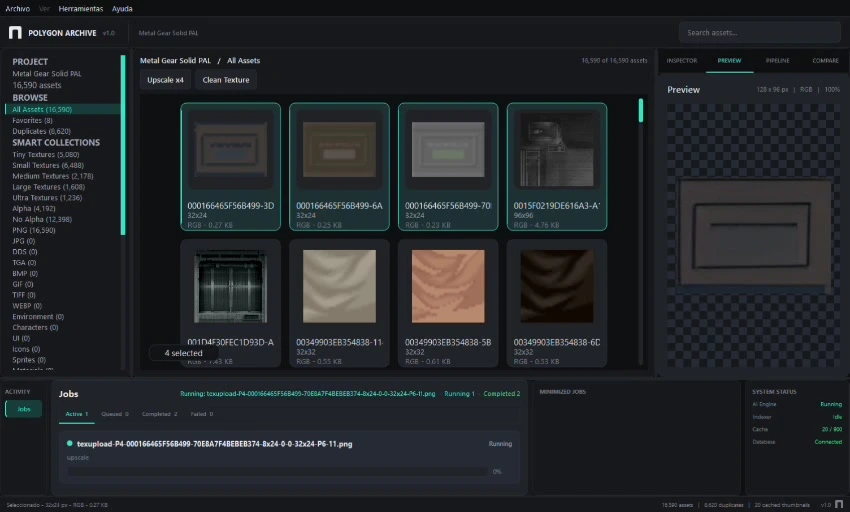Filter by TGA (0)
Screen dimensions: 850x512
(24, 263)
